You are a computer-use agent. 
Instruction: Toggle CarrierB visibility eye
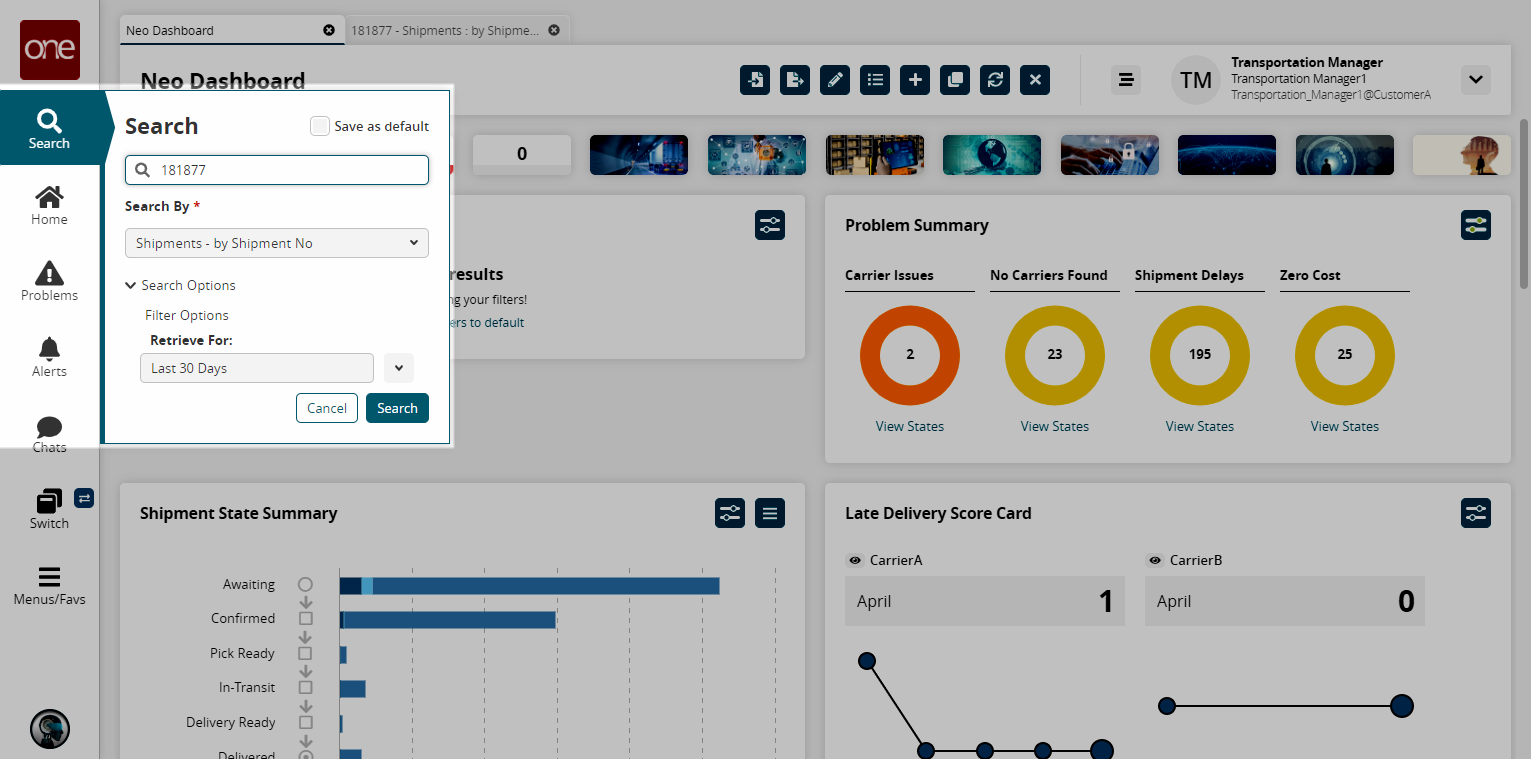(1155, 561)
